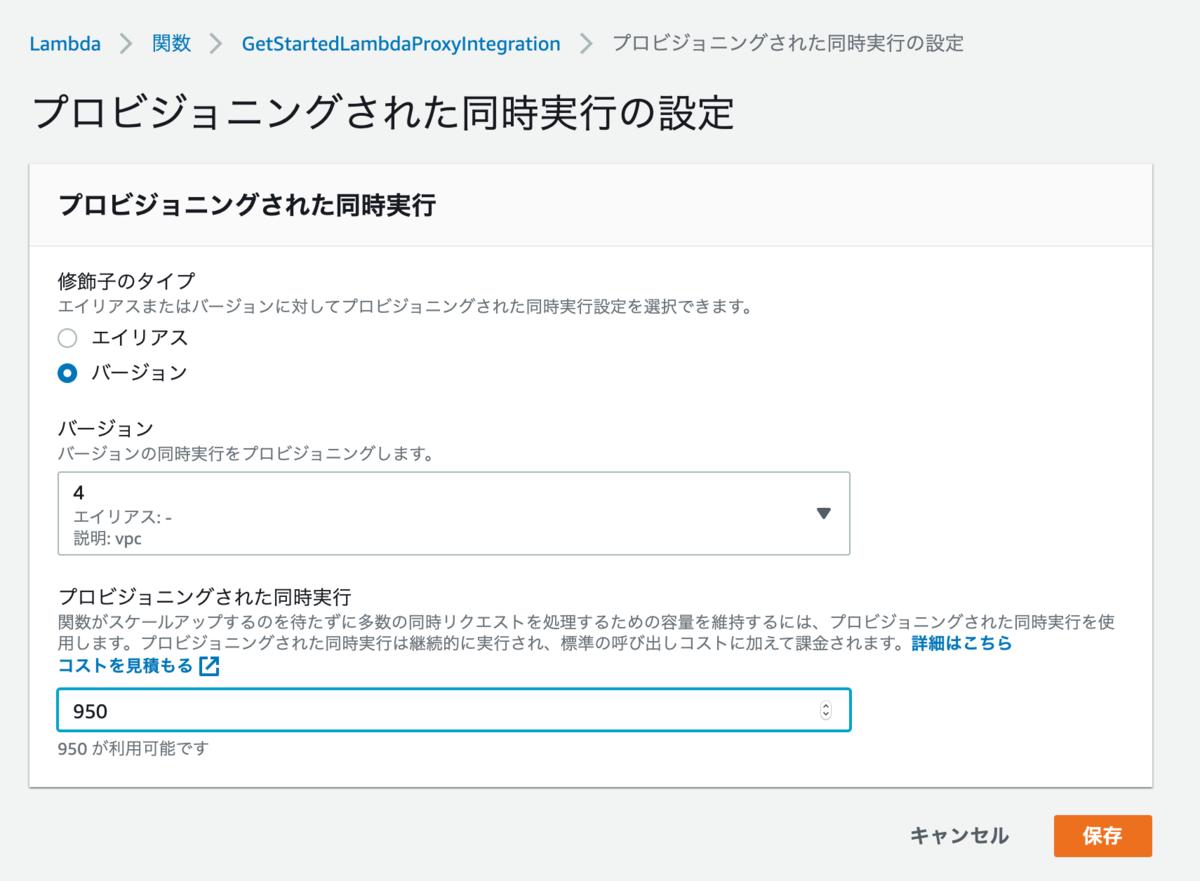Click the number stepper arrows in concurrency field
Viewport: 1200px width, 881px height.
825,710
